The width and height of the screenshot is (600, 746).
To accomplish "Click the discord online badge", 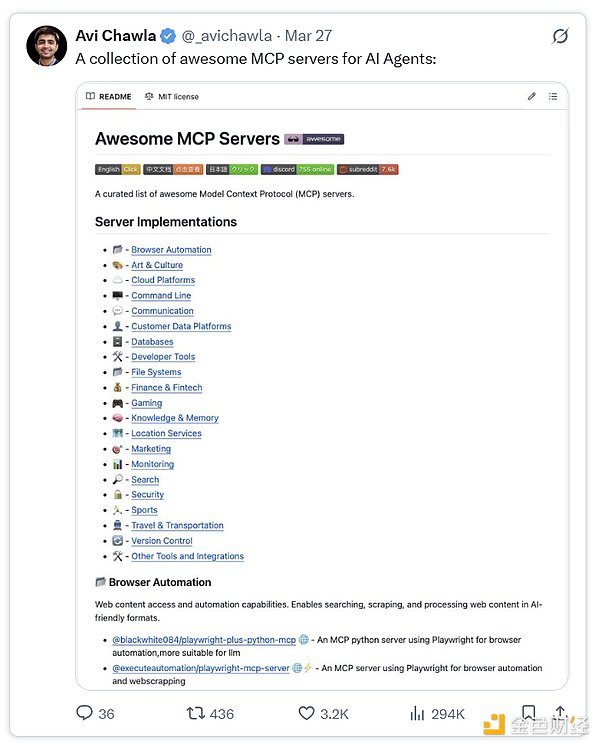I will coord(297,170).
